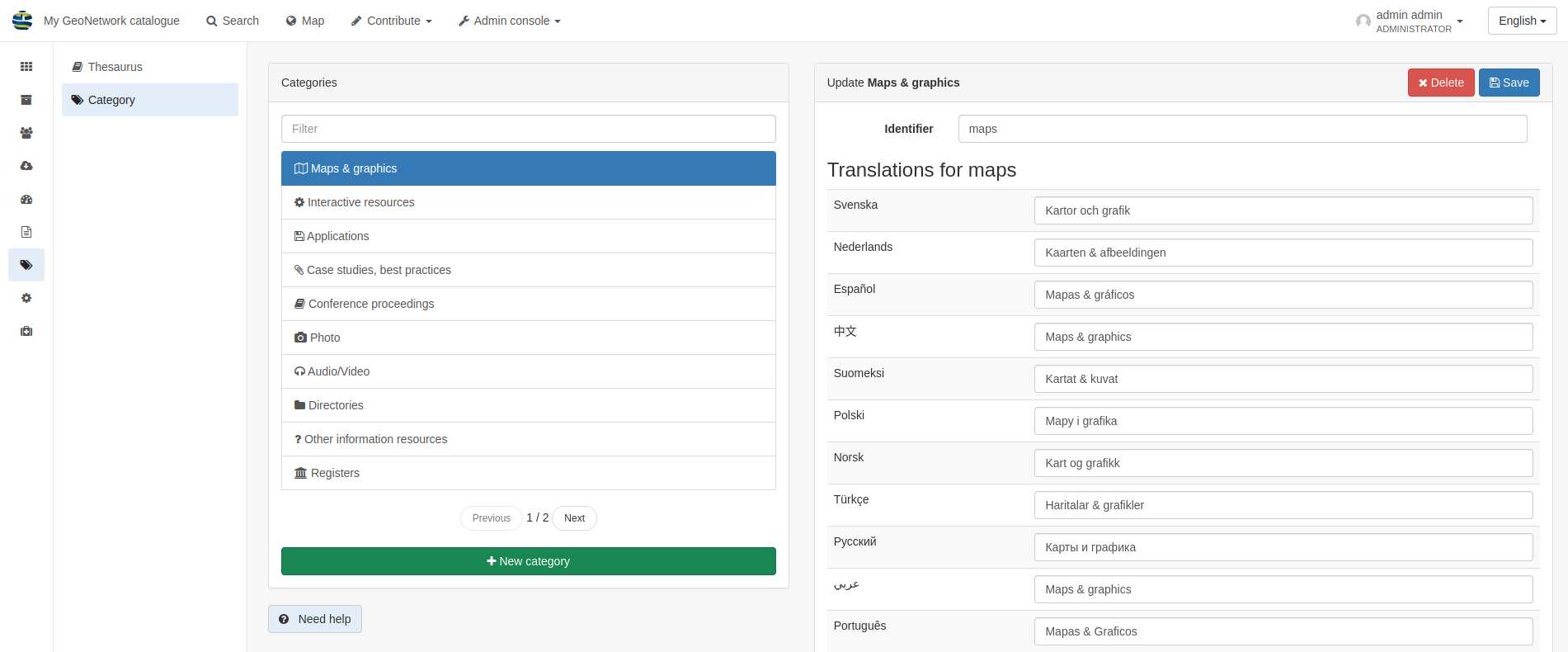Edit the Português translation field
Image resolution: width=1568 pixels, height=652 pixels.
click(1283, 631)
